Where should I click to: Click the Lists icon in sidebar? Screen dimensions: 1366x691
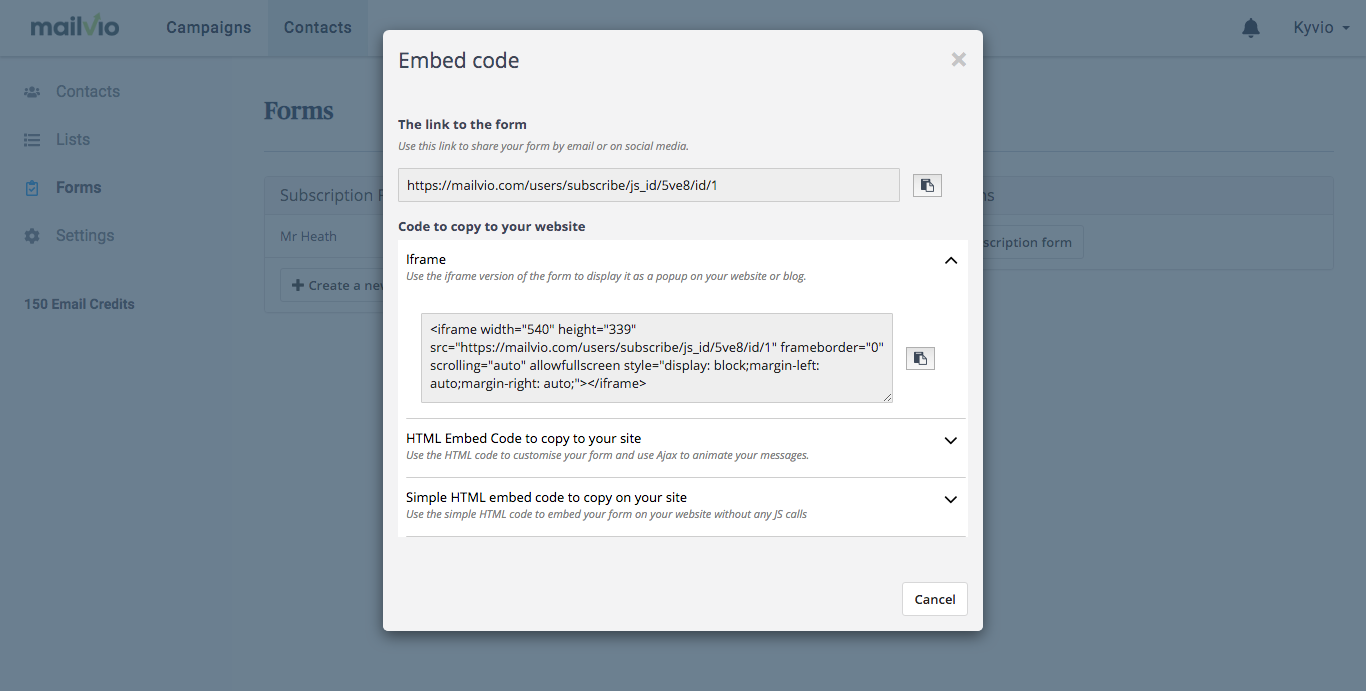tap(32, 140)
